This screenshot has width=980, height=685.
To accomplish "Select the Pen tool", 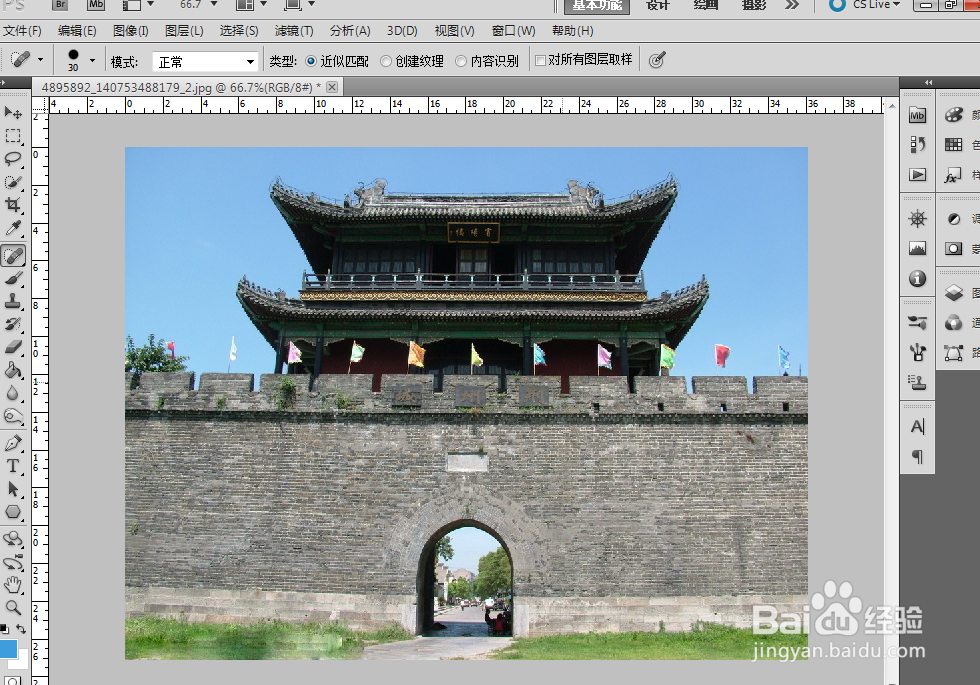I will (x=13, y=444).
